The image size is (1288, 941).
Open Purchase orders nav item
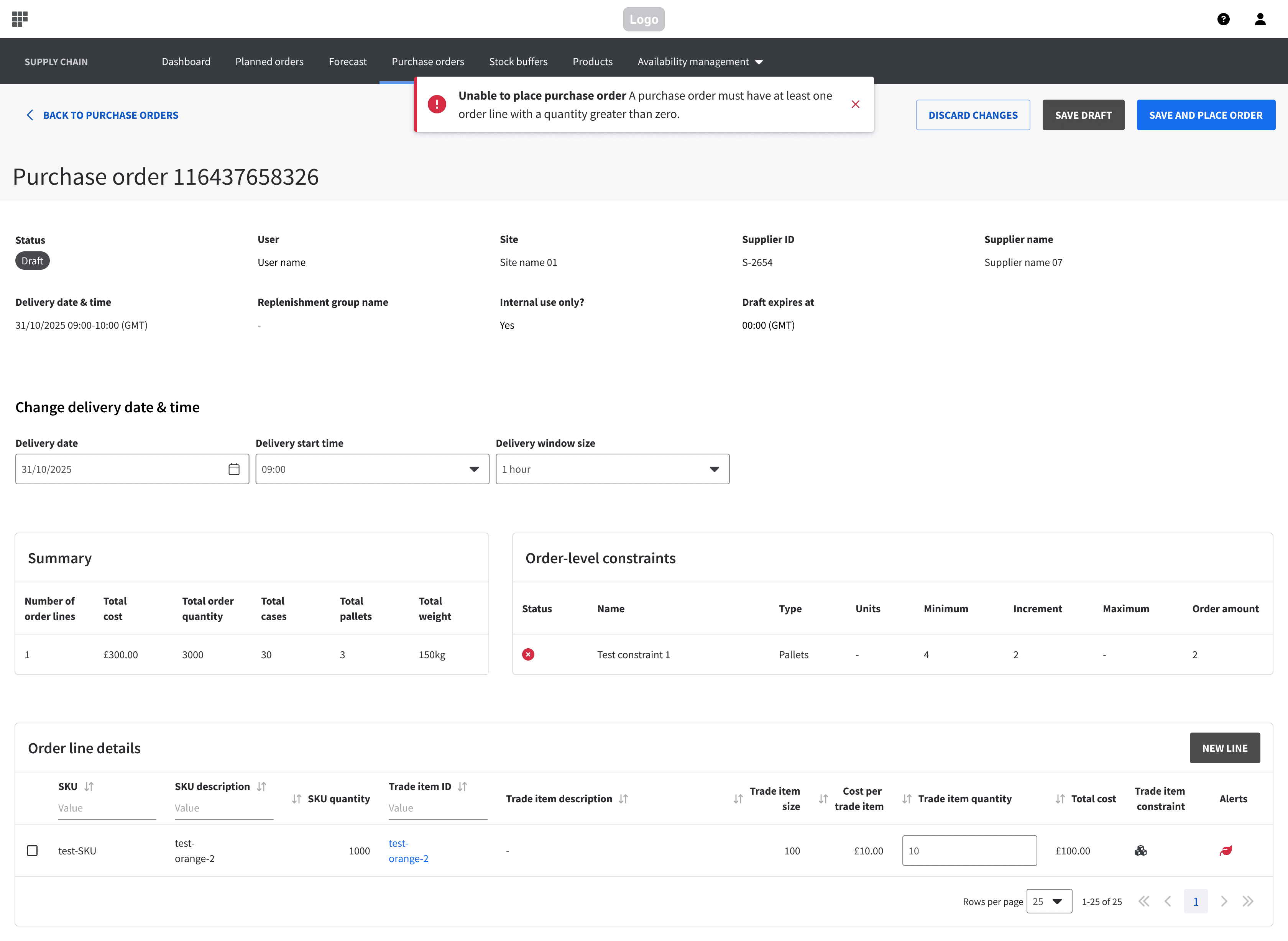pyautogui.click(x=428, y=62)
